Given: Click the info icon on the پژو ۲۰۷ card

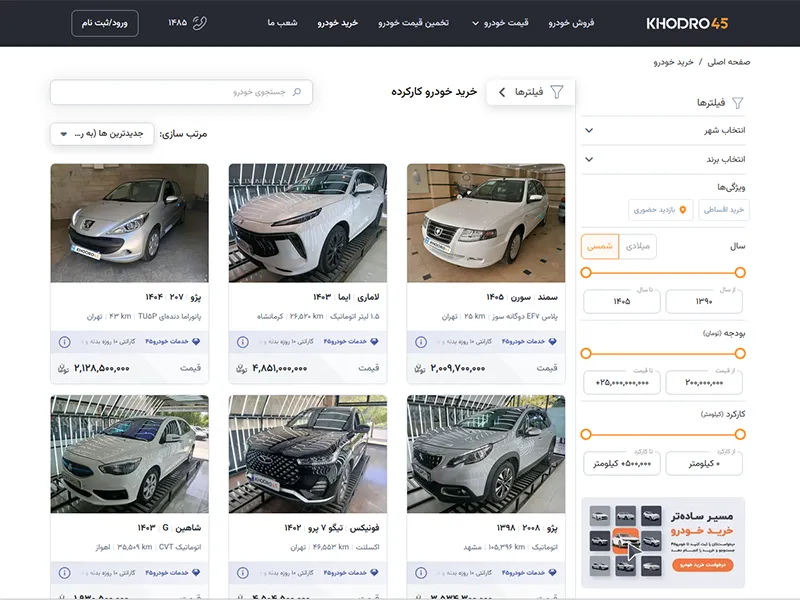Looking at the screenshot, I should [x=64, y=342].
